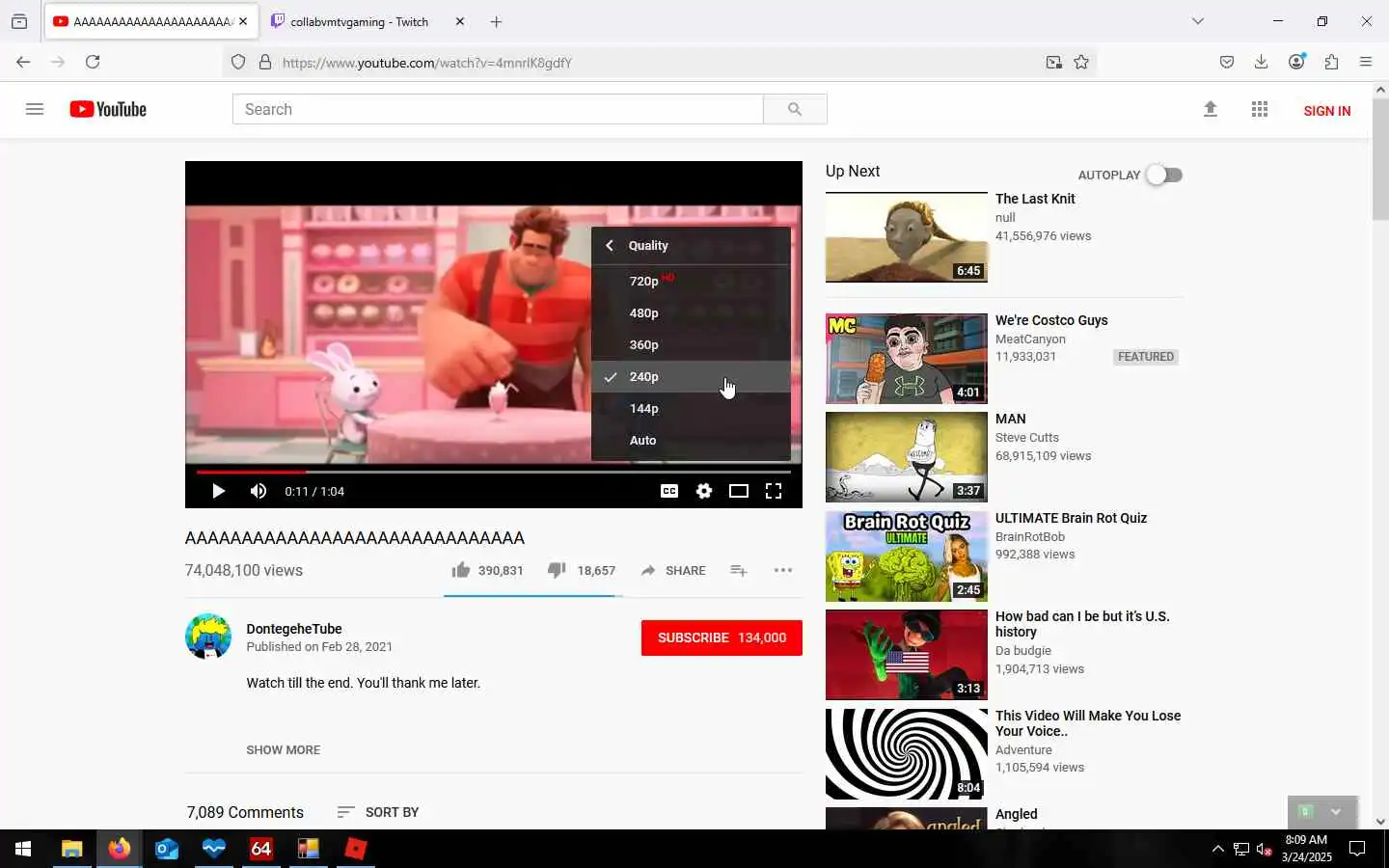This screenshot has height=868, width=1389.
Task: Open MAN by Steve Cutts thumbnail
Action: pyautogui.click(x=907, y=457)
